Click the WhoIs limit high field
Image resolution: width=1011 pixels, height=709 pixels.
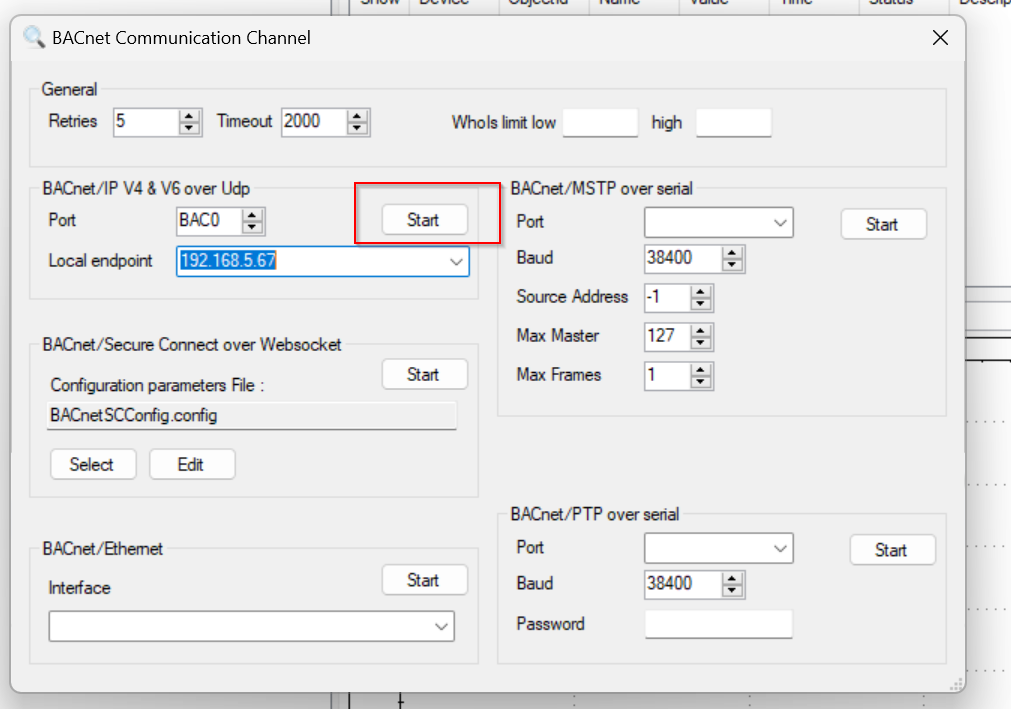pyautogui.click(x=734, y=122)
